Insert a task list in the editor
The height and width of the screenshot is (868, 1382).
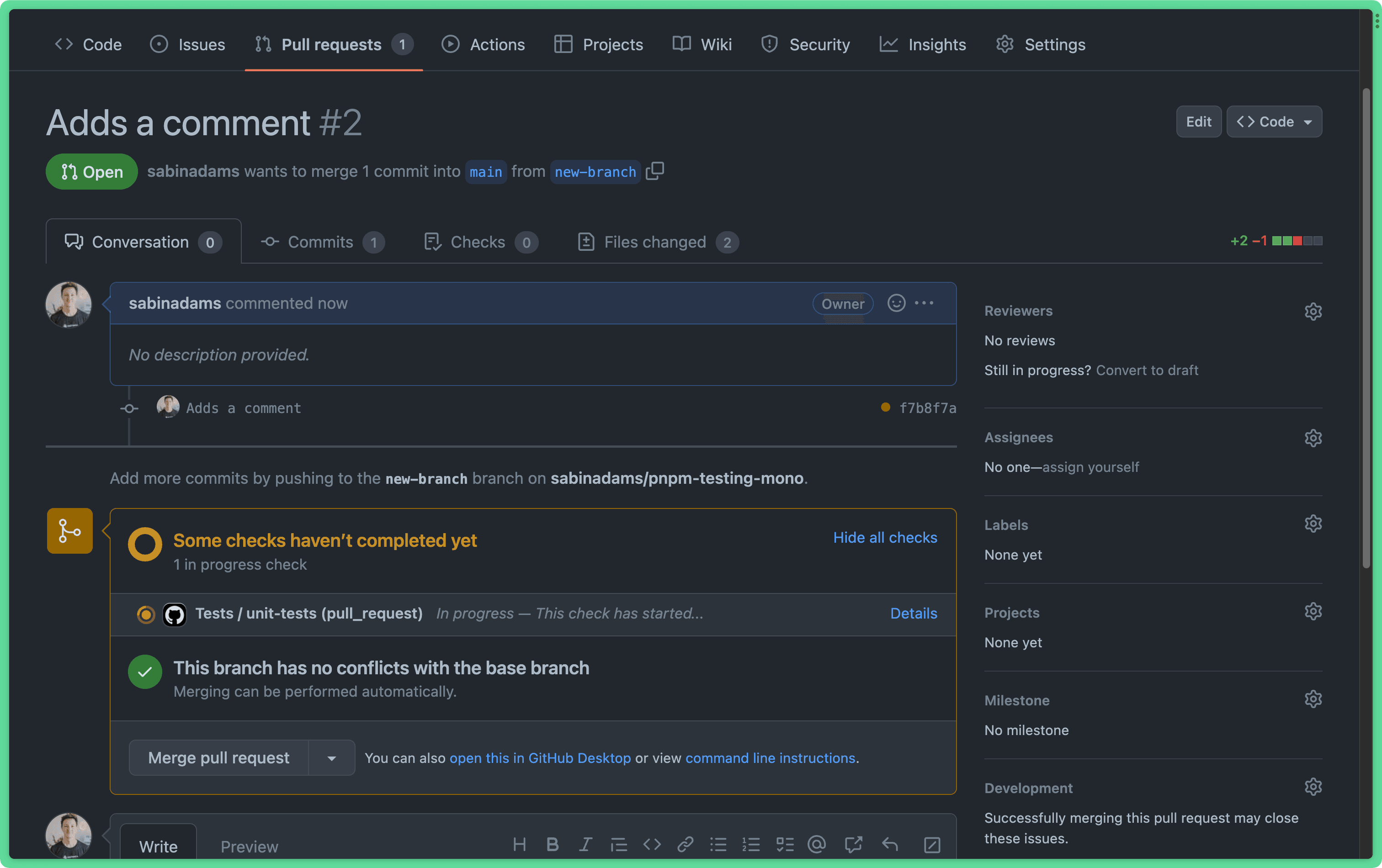784,845
